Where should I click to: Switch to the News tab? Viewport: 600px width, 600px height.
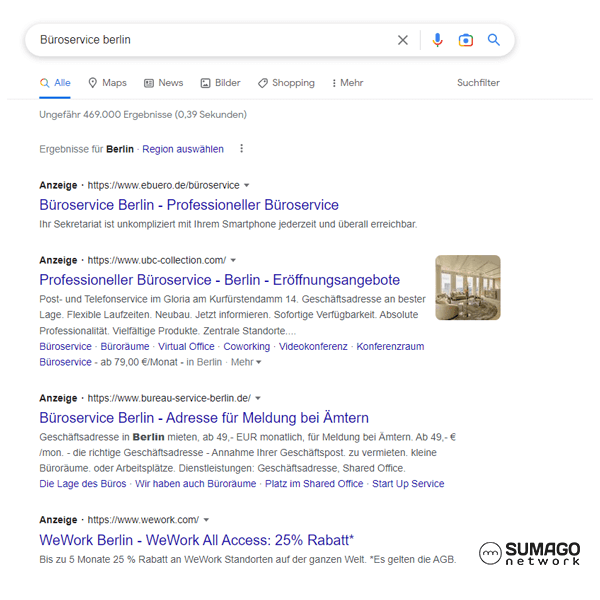[x=163, y=83]
